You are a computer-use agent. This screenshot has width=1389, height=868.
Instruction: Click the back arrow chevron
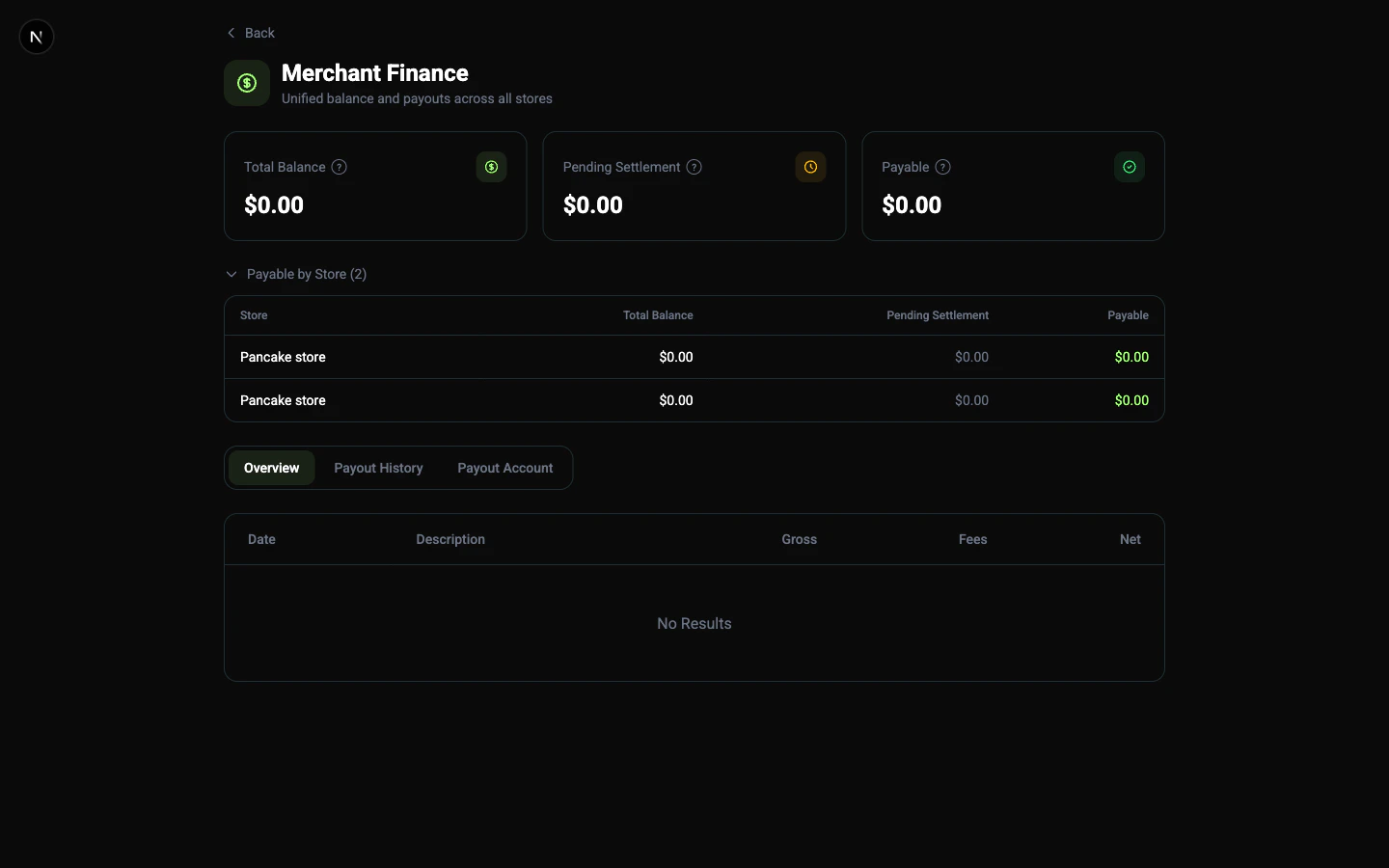231,32
